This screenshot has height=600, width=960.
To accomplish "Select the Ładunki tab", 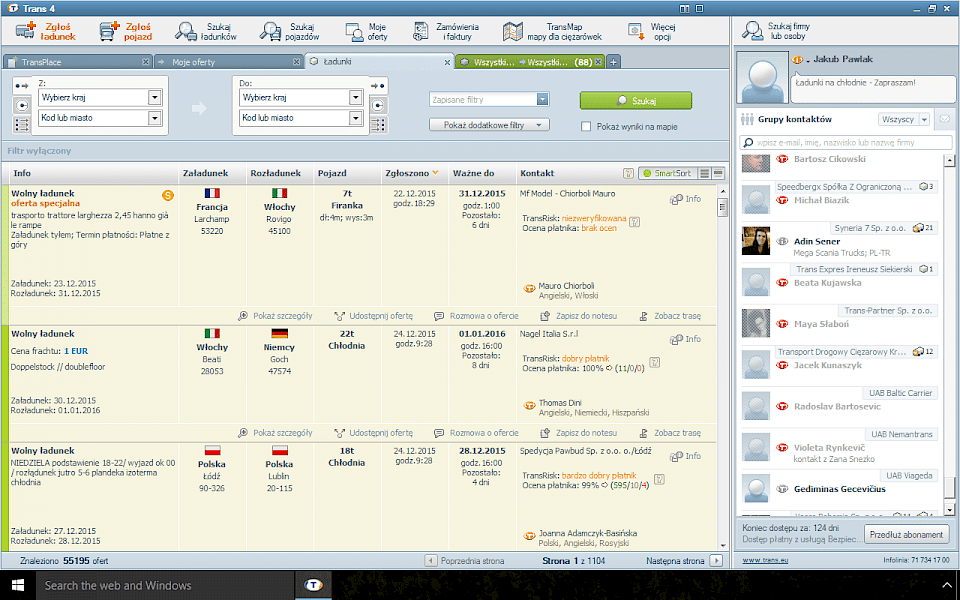I will pos(379,61).
